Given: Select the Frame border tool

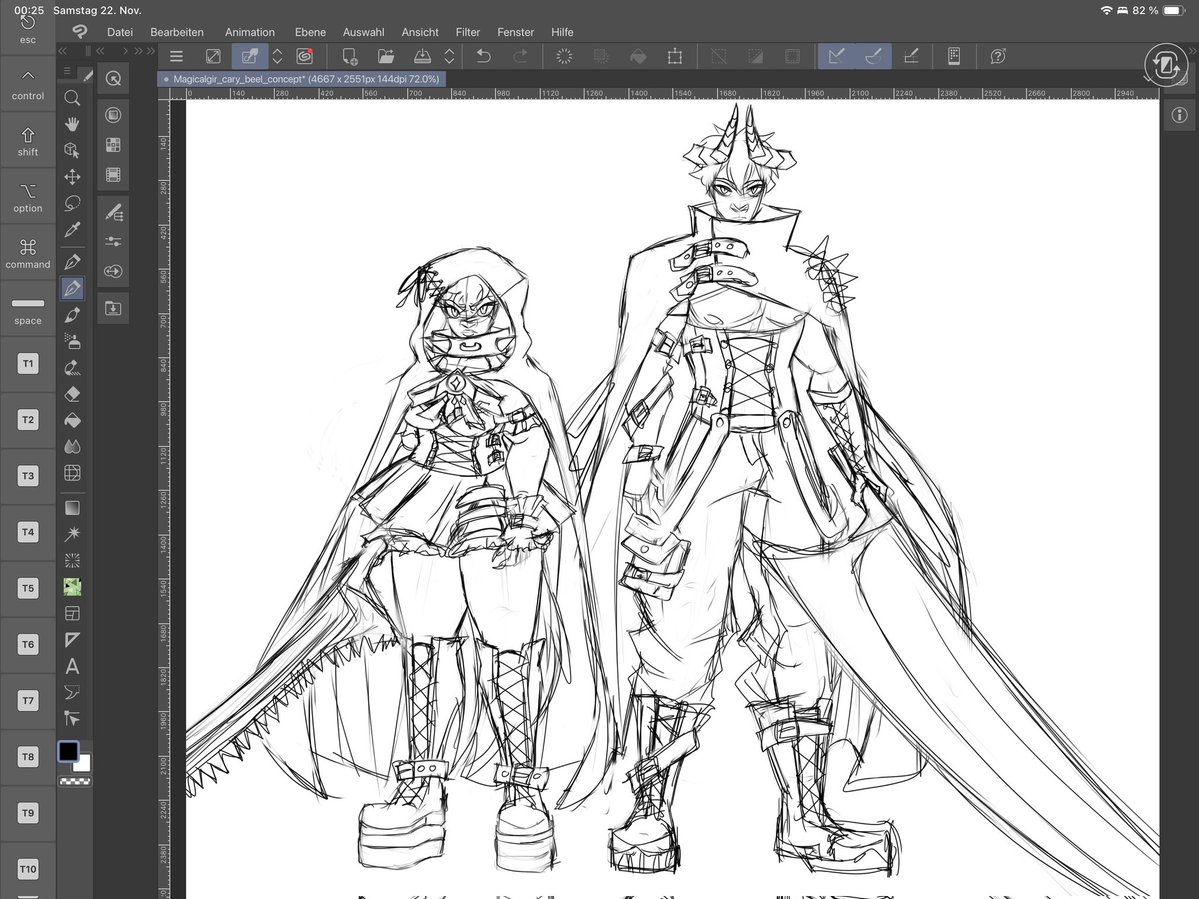Looking at the screenshot, I should pos(72,614).
